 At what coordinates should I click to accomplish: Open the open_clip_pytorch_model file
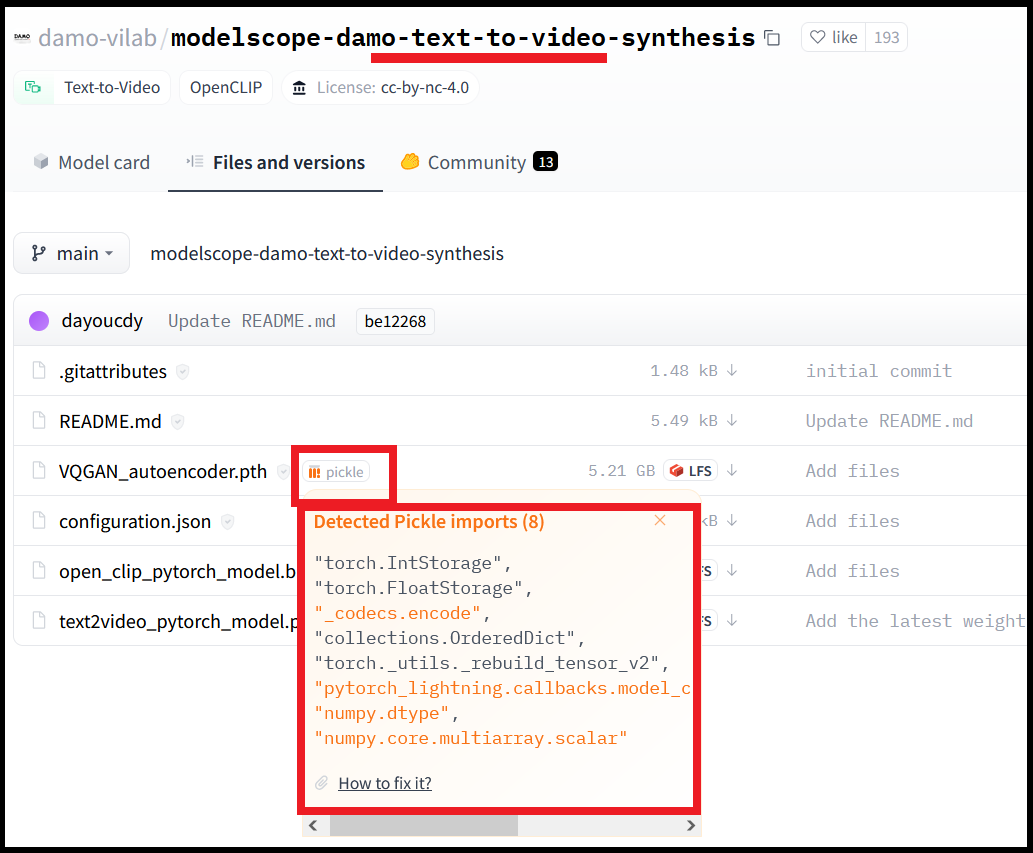pos(177,572)
